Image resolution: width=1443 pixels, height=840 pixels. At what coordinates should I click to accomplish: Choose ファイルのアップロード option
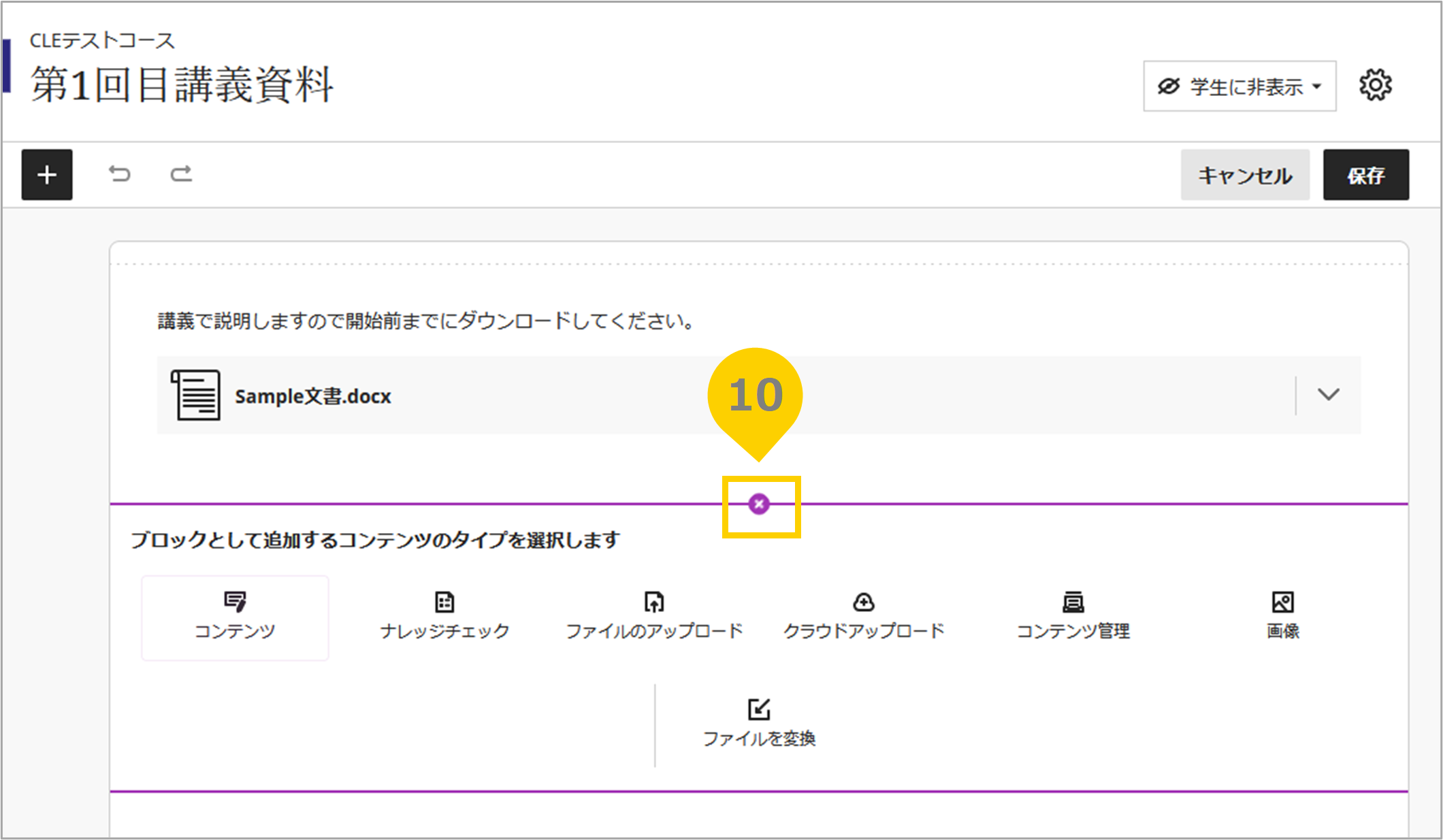654,617
